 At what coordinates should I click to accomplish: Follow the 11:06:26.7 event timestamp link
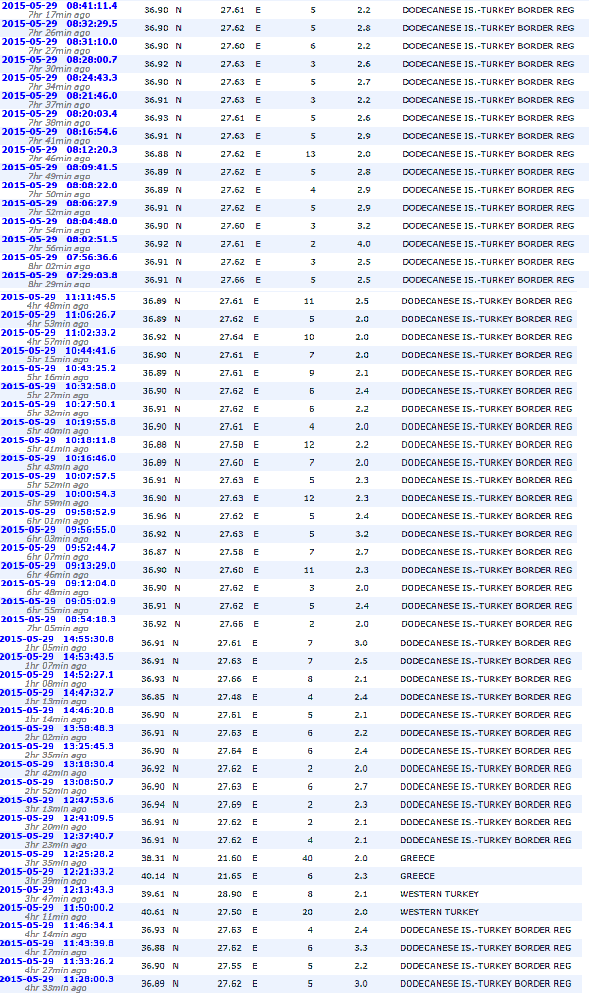click(58, 314)
